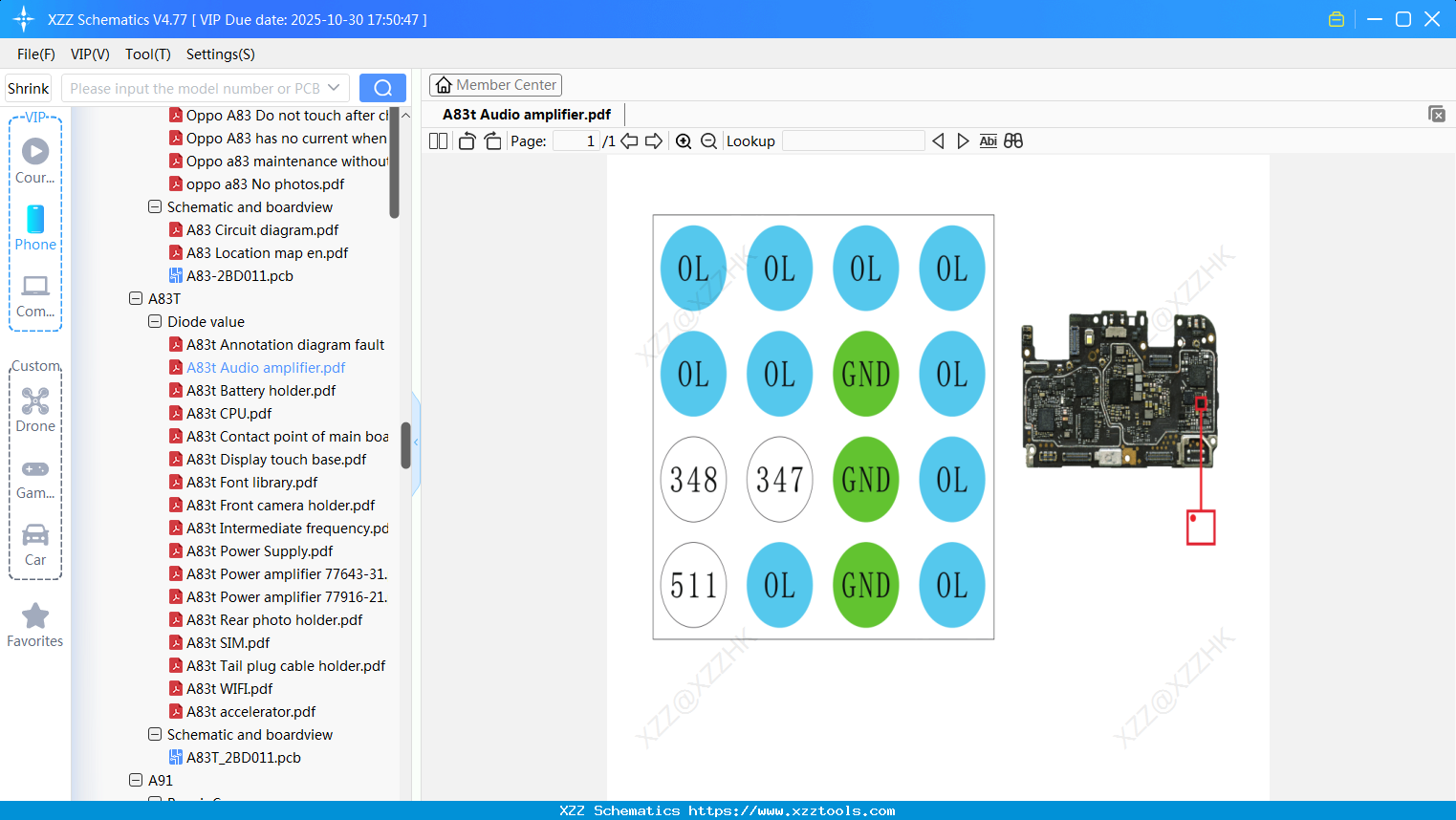This screenshot has height=820, width=1456.
Task: Open the Drone category
Action: point(35,410)
